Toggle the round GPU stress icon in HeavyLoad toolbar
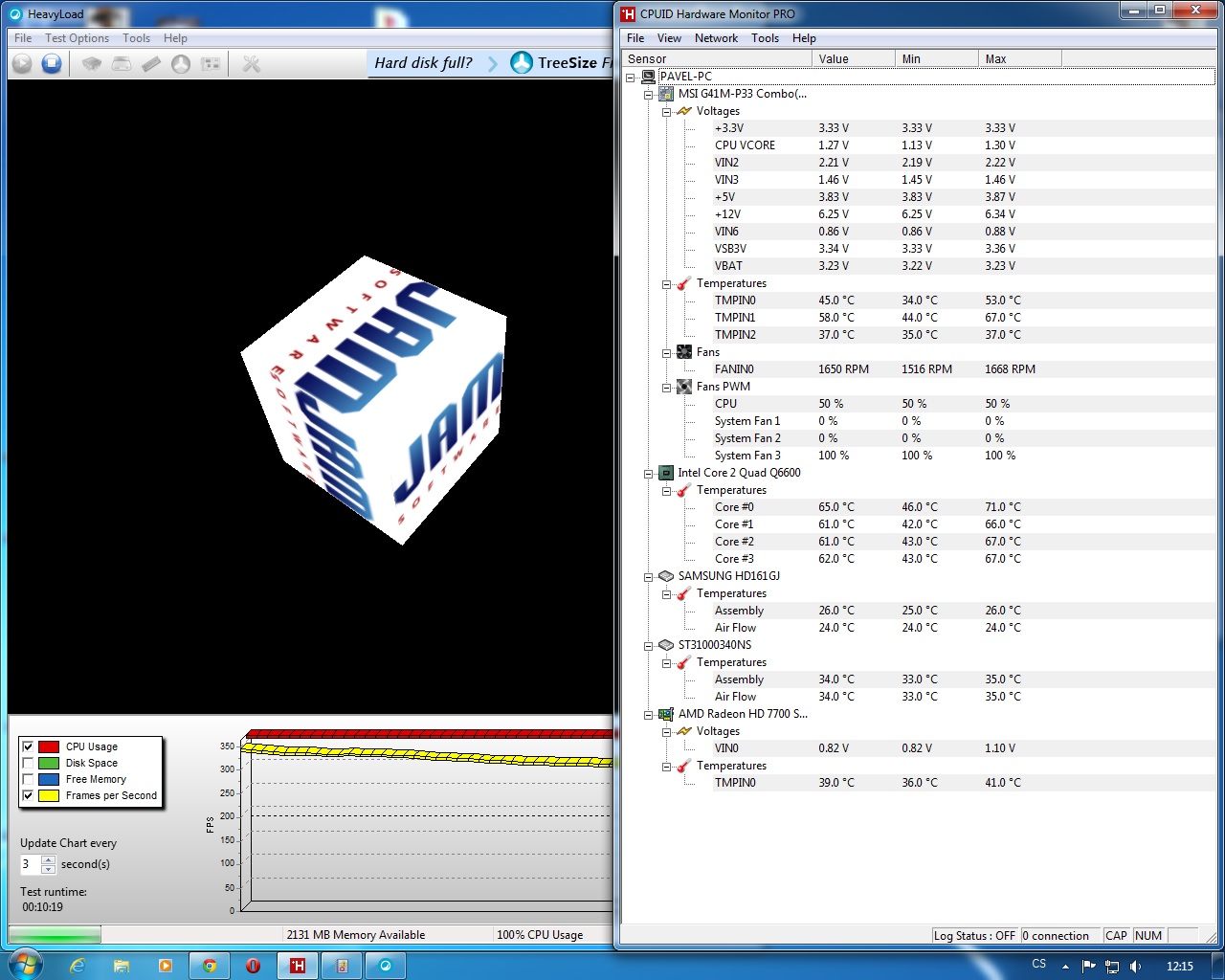The height and width of the screenshot is (980, 1225). pos(181,63)
